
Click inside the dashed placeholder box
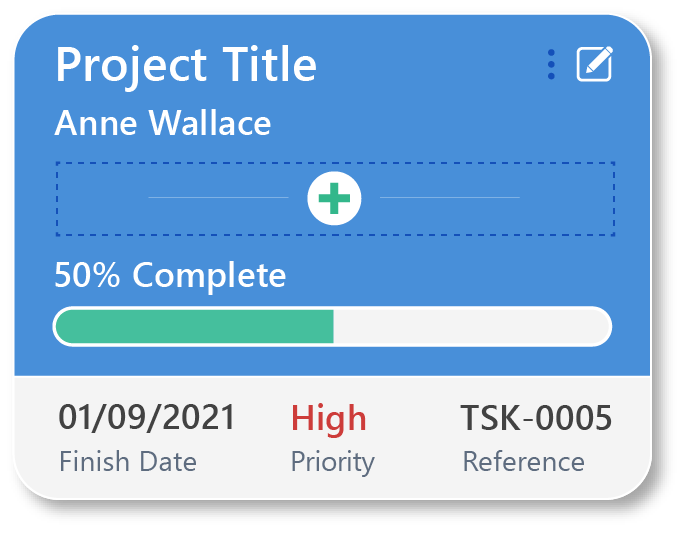pos(336,199)
